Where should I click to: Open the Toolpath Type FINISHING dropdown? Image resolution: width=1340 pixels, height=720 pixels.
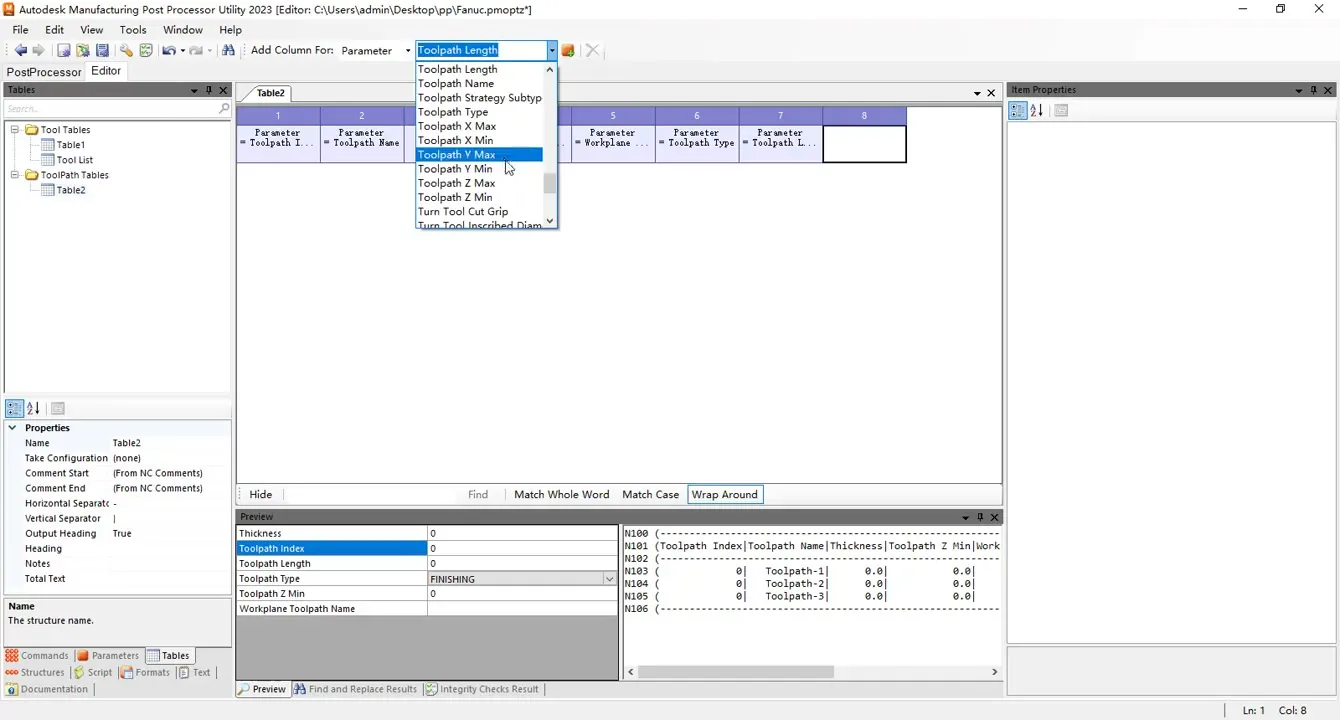(609, 579)
